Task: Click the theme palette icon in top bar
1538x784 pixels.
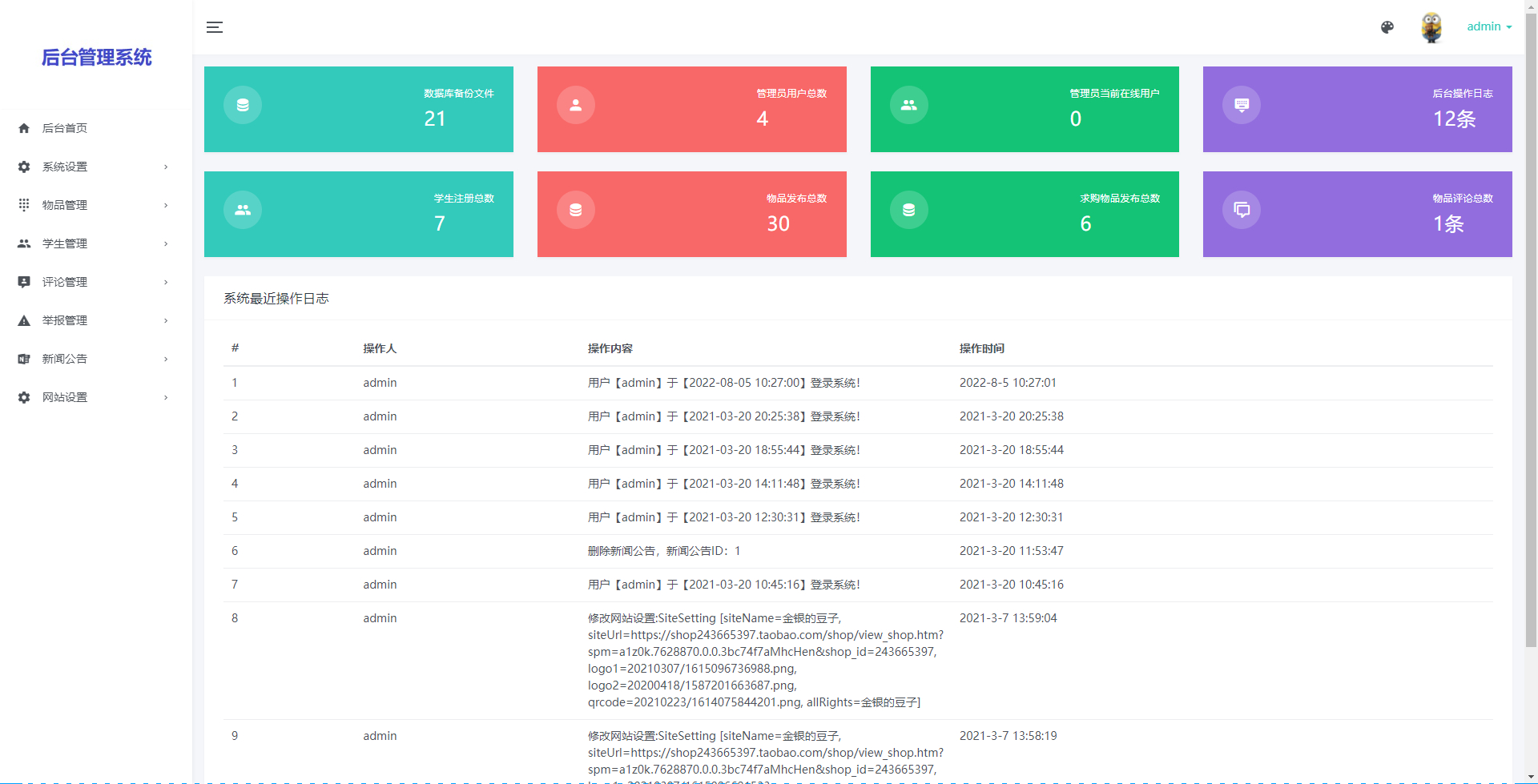Action: (x=1387, y=26)
